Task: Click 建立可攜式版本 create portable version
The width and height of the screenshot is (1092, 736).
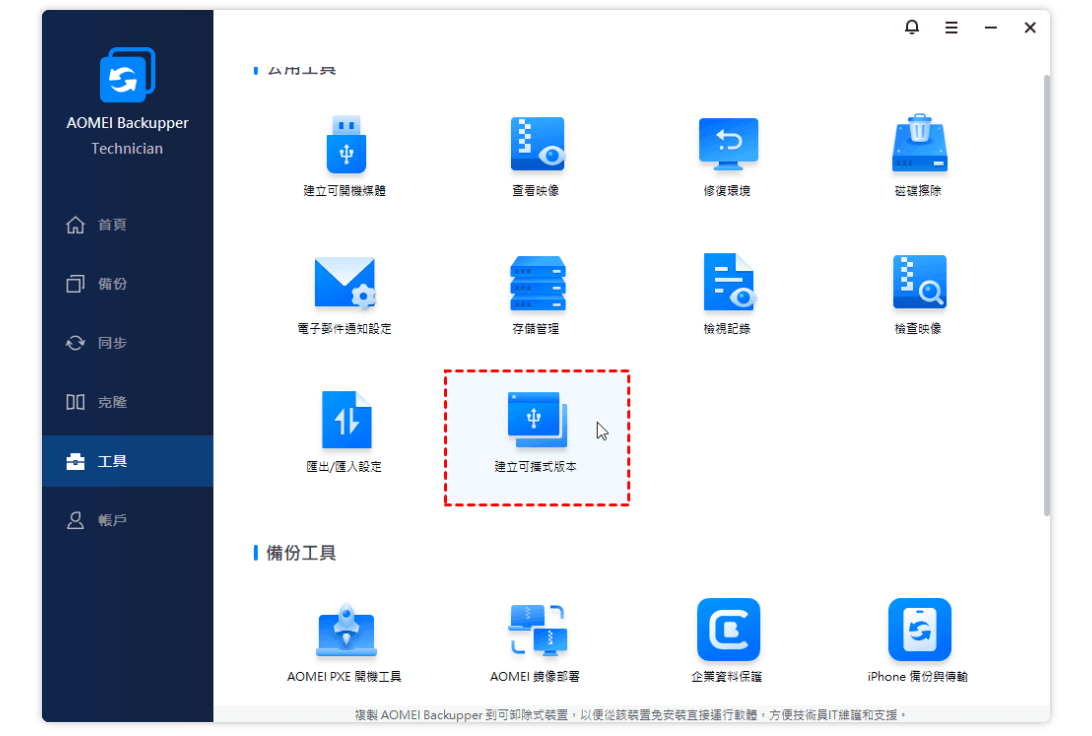Action: (537, 437)
